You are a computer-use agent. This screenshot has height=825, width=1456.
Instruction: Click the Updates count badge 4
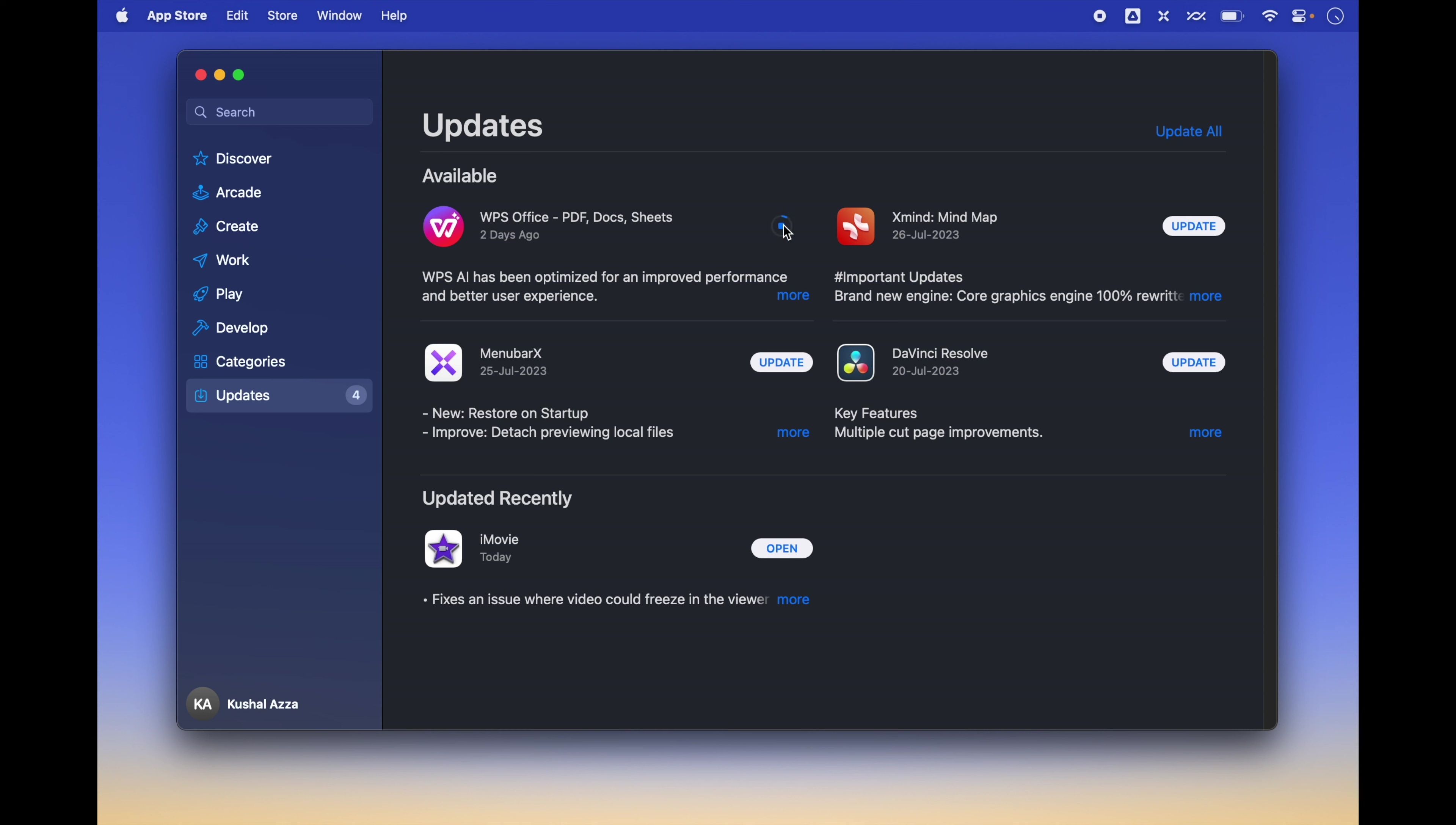tap(355, 395)
